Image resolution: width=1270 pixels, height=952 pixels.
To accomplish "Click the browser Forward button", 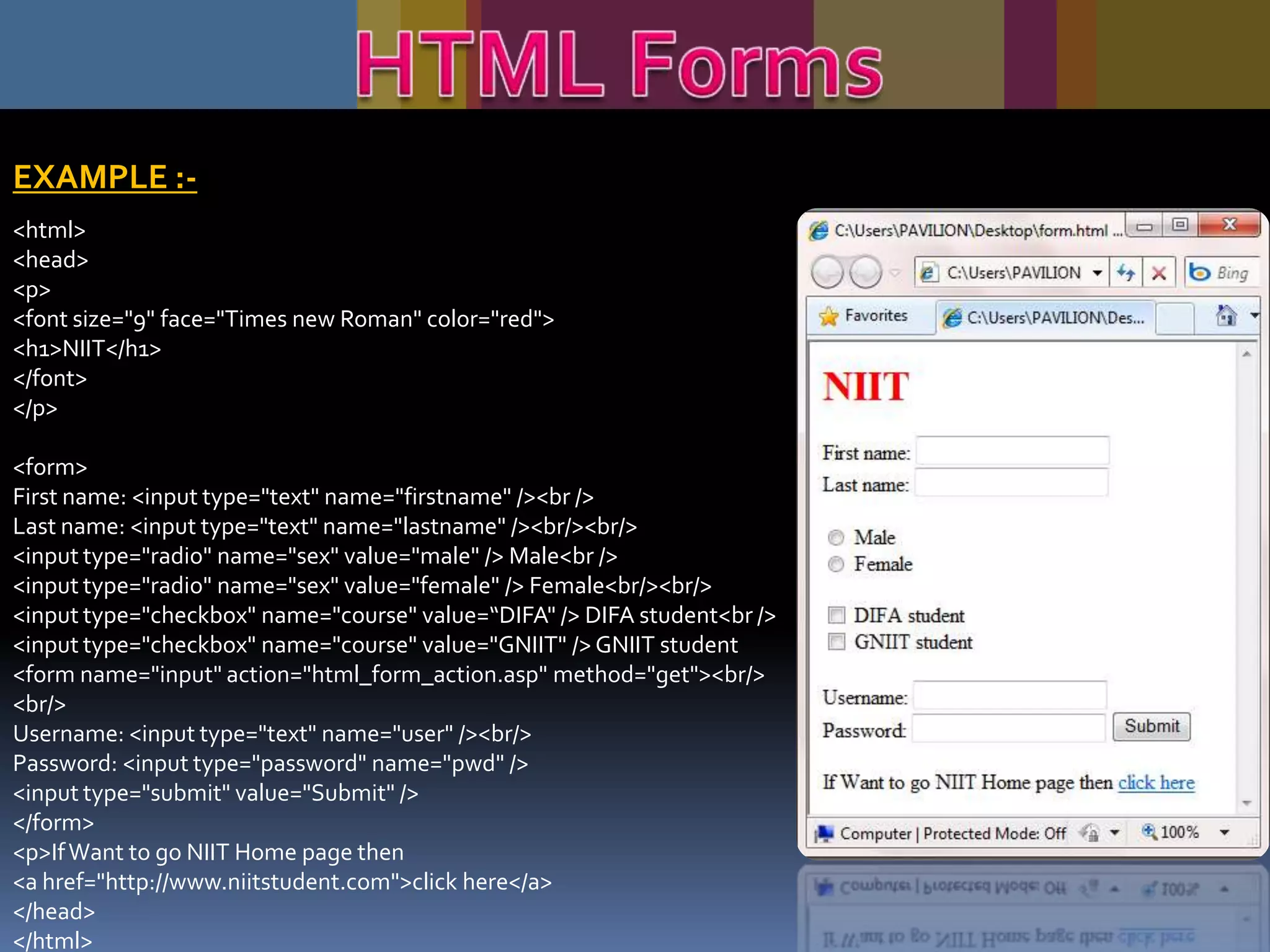I will [x=866, y=271].
